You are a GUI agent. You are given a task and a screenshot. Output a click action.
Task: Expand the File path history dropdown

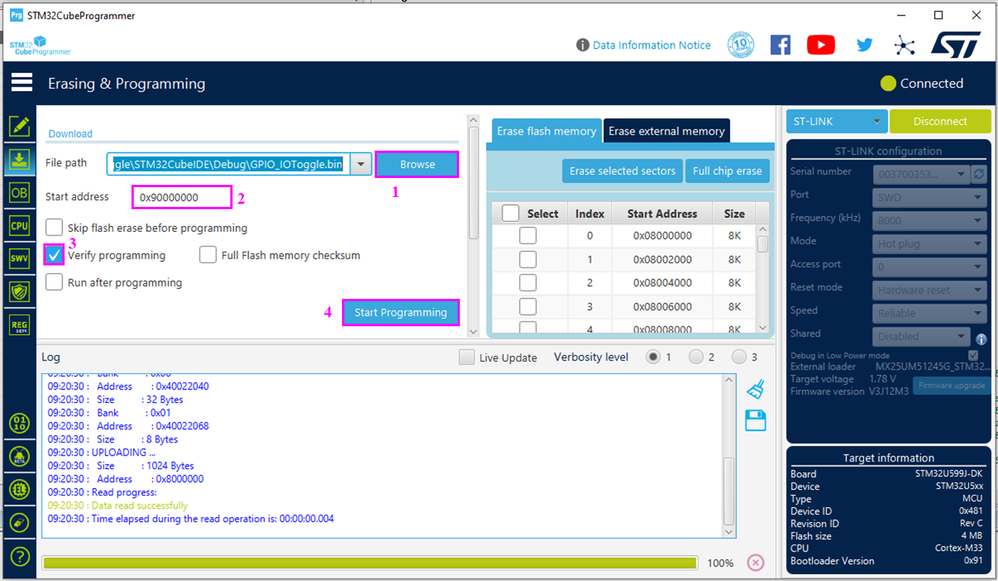361,164
